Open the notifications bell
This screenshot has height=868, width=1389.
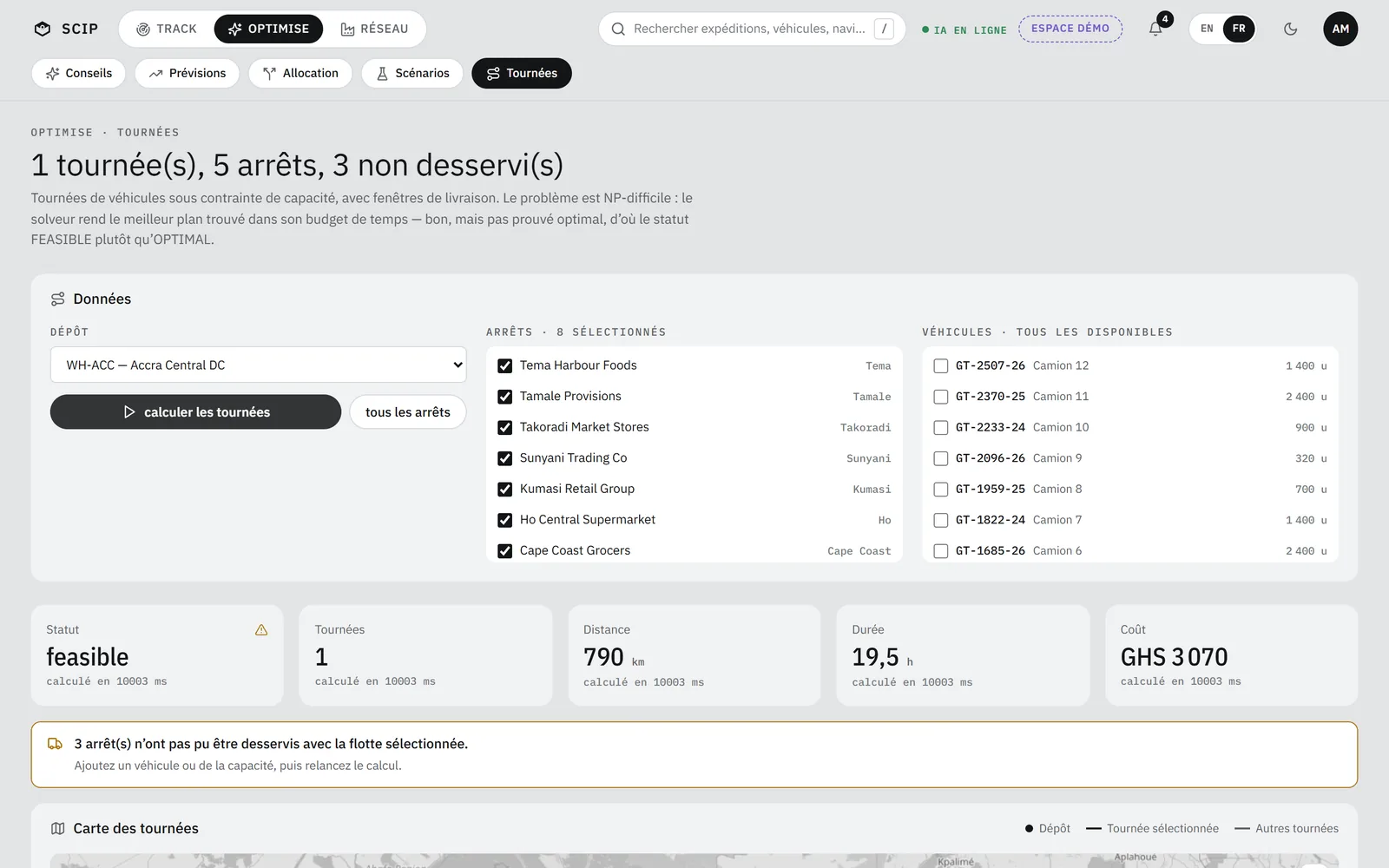(1155, 29)
